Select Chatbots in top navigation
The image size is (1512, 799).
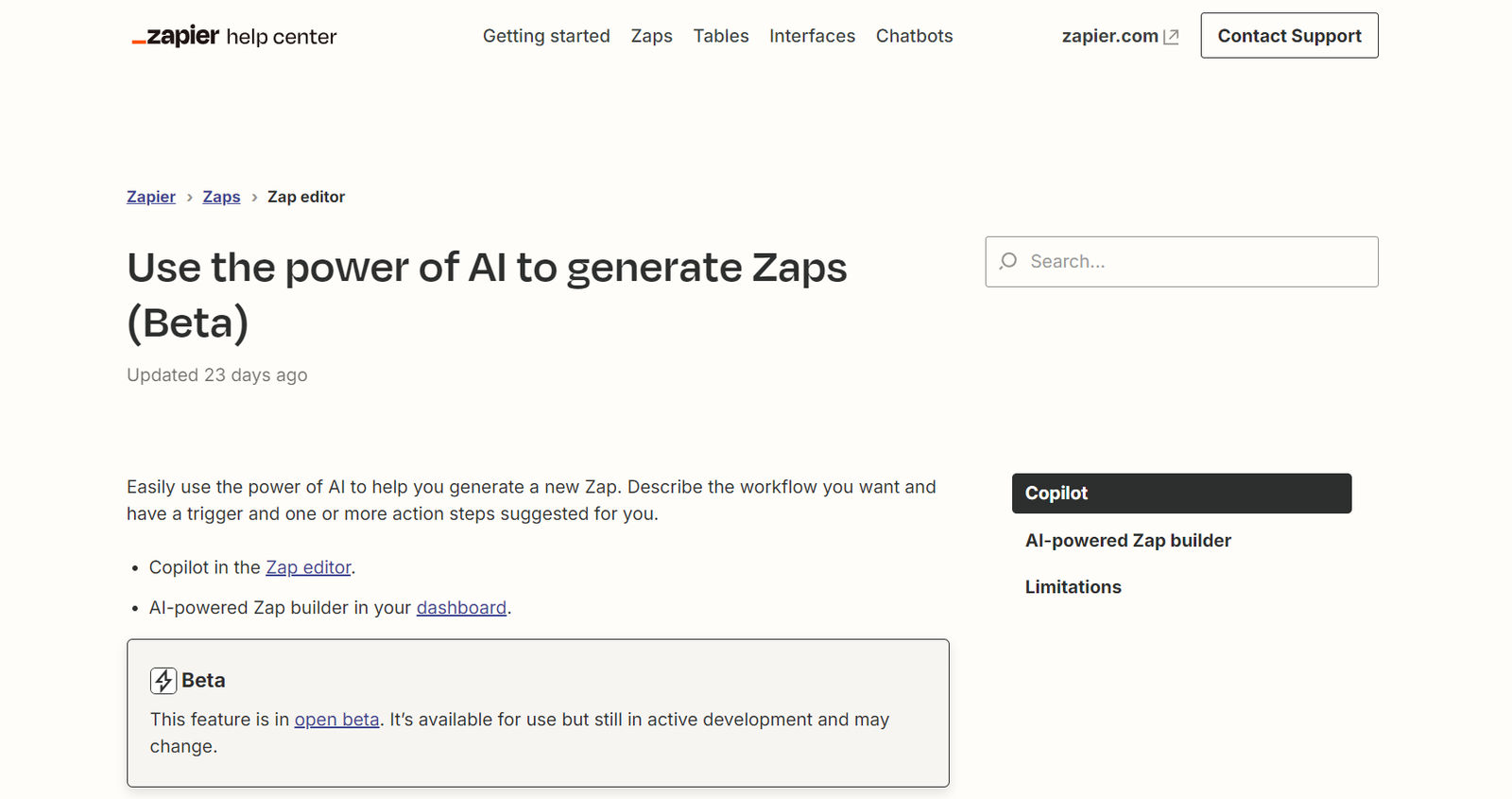point(914,36)
